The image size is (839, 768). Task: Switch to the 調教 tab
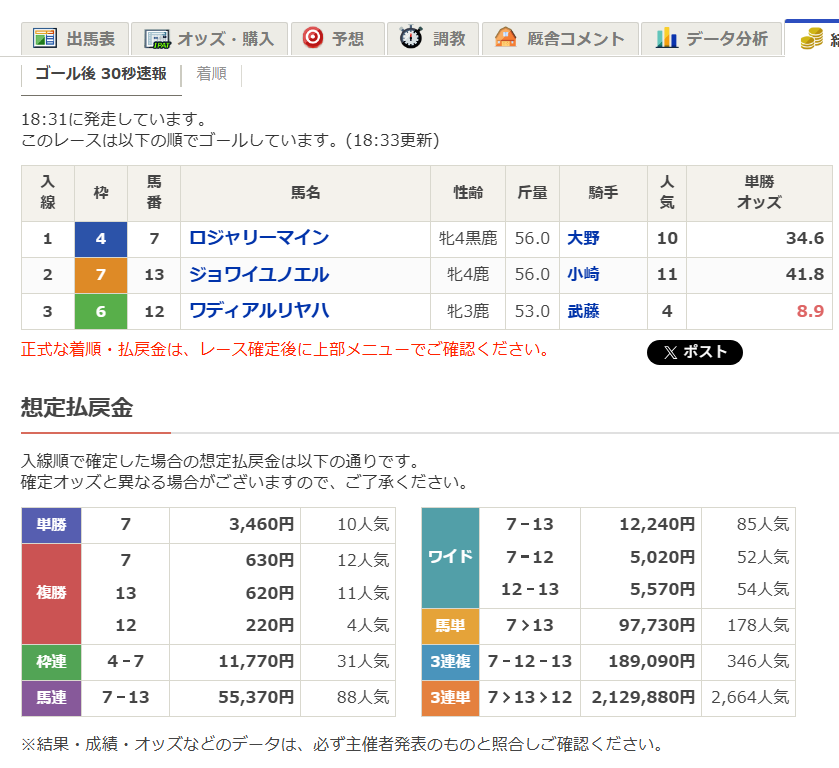click(433, 39)
